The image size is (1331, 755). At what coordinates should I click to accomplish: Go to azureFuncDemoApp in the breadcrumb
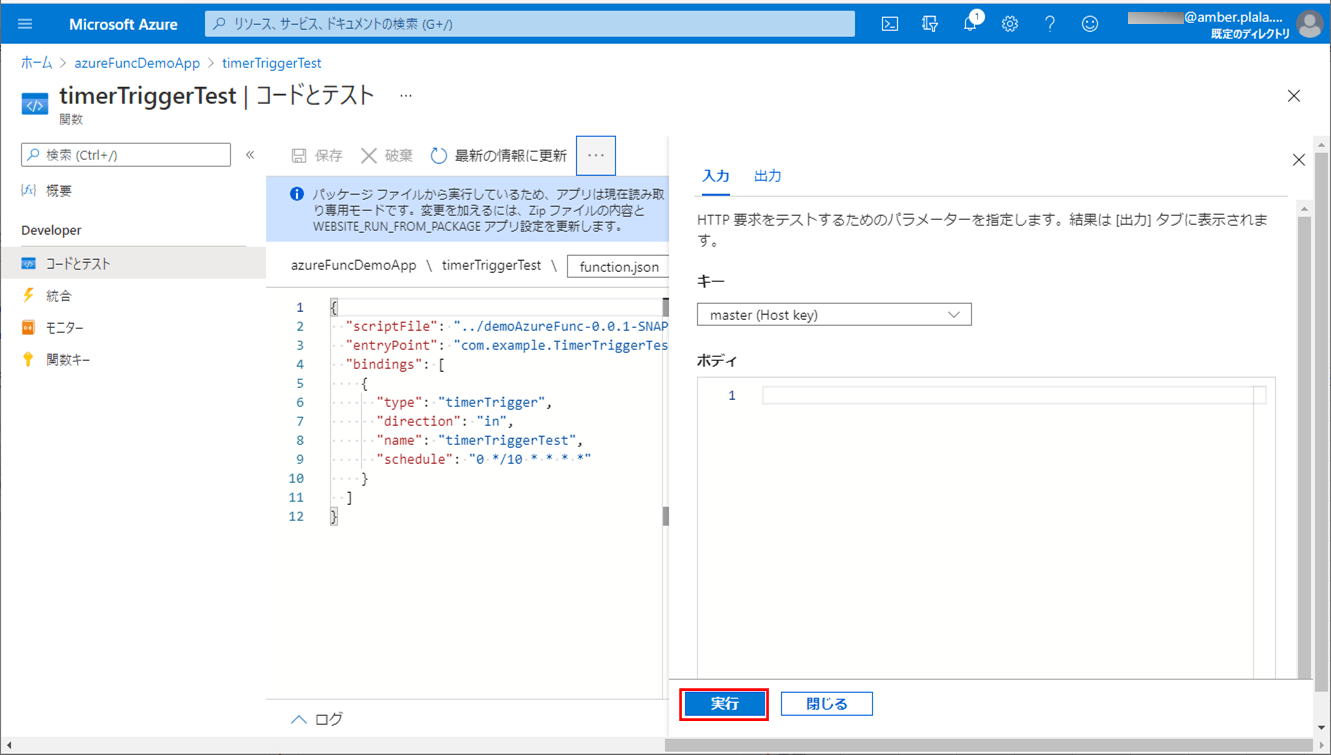coord(137,63)
